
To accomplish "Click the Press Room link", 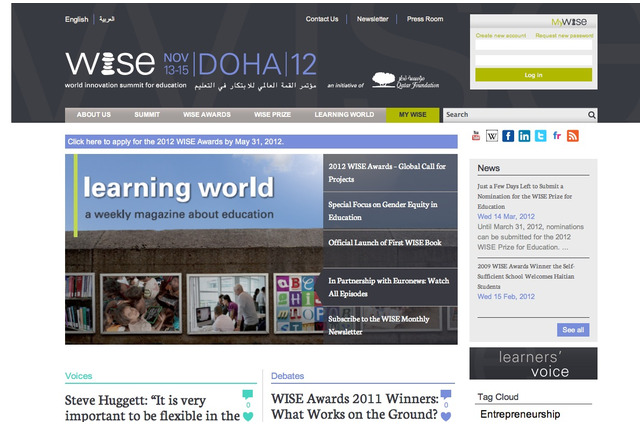I will pyautogui.click(x=425, y=19).
